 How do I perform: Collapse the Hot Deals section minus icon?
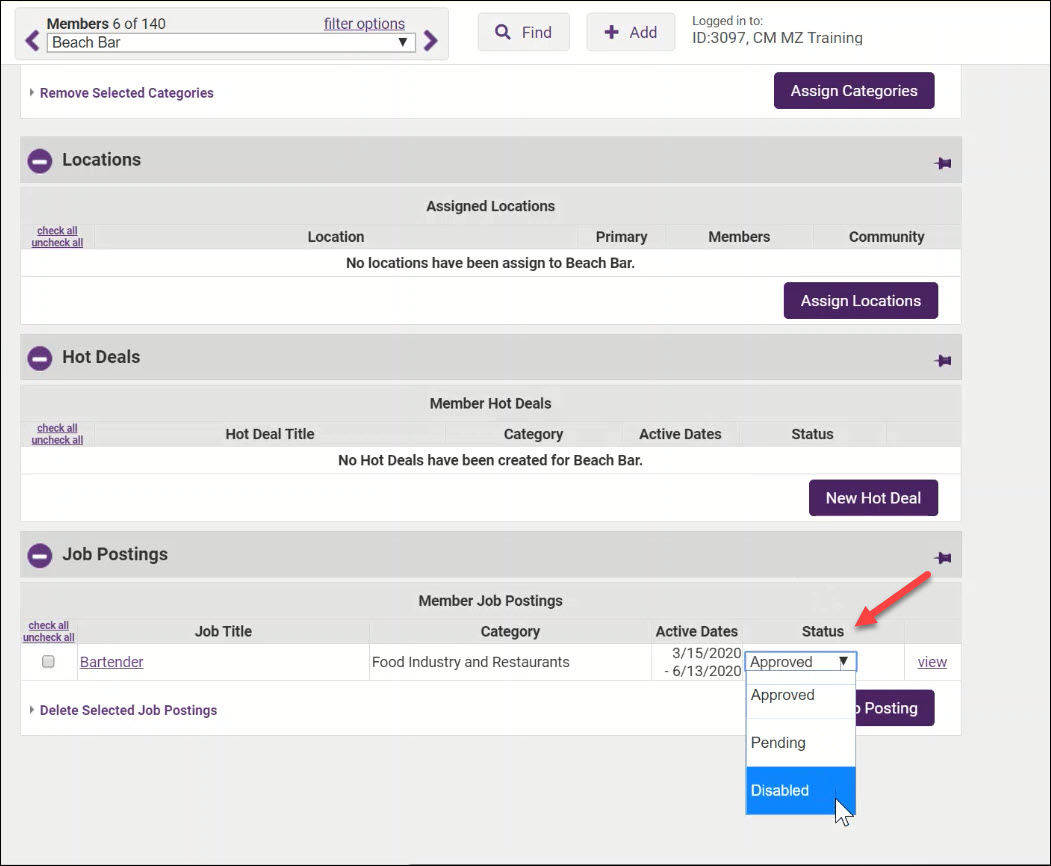(x=40, y=357)
